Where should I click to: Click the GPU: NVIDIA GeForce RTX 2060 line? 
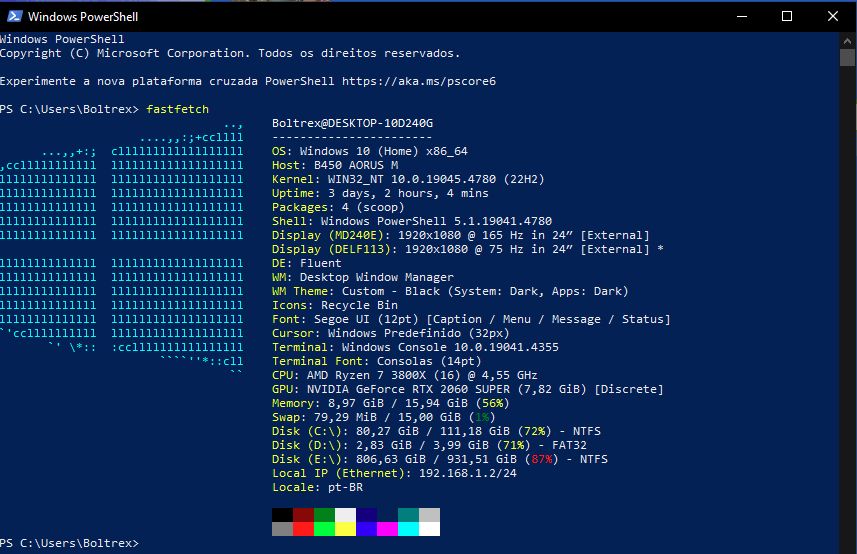(468, 390)
